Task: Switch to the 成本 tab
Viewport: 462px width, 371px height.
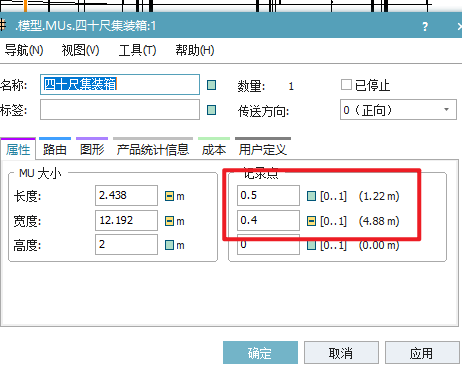Action: [x=214, y=149]
